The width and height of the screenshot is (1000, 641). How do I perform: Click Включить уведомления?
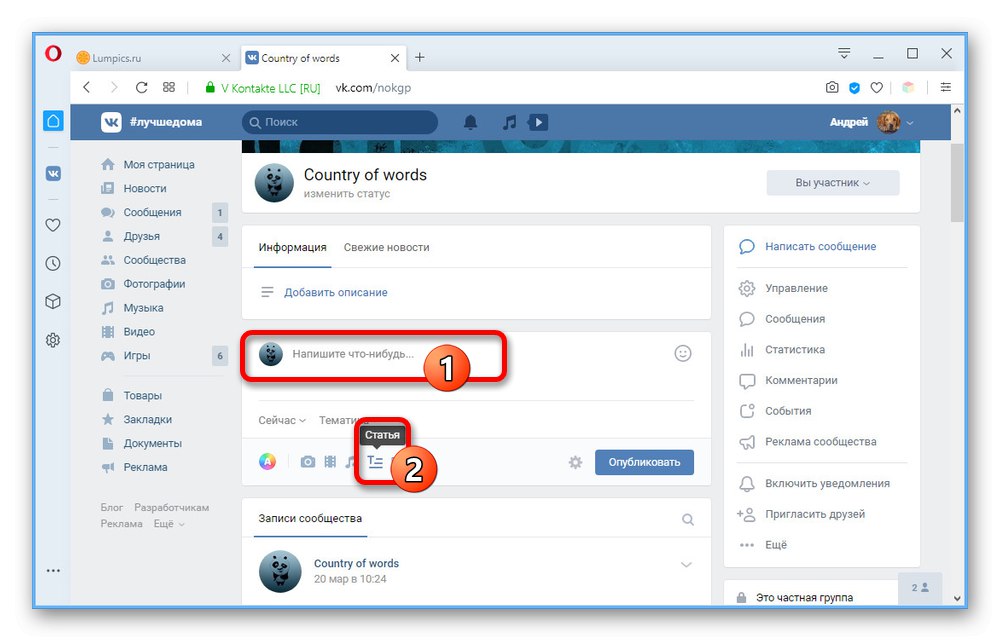[x=827, y=483]
